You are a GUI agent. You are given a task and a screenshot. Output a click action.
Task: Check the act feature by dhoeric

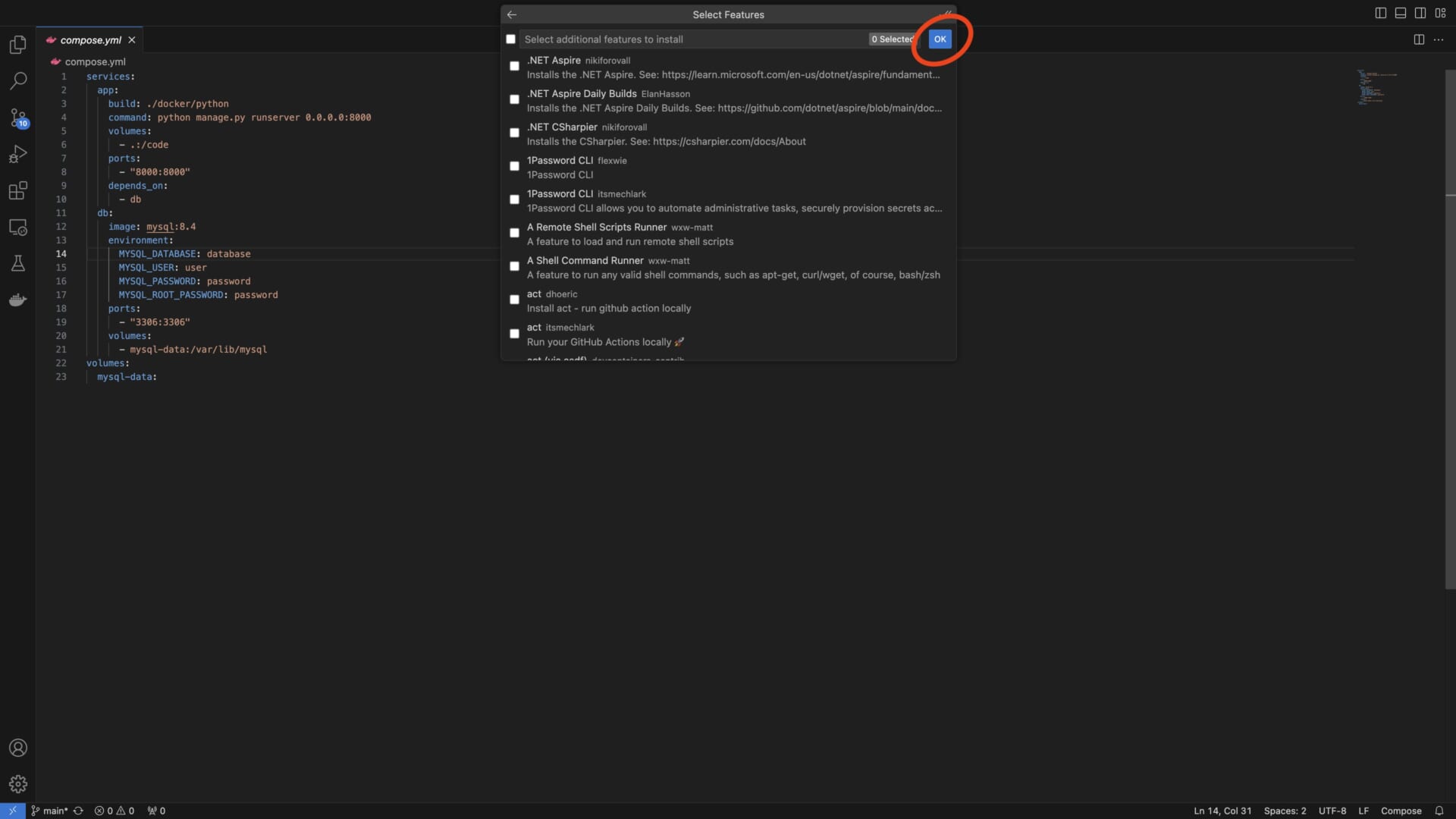pyautogui.click(x=514, y=300)
